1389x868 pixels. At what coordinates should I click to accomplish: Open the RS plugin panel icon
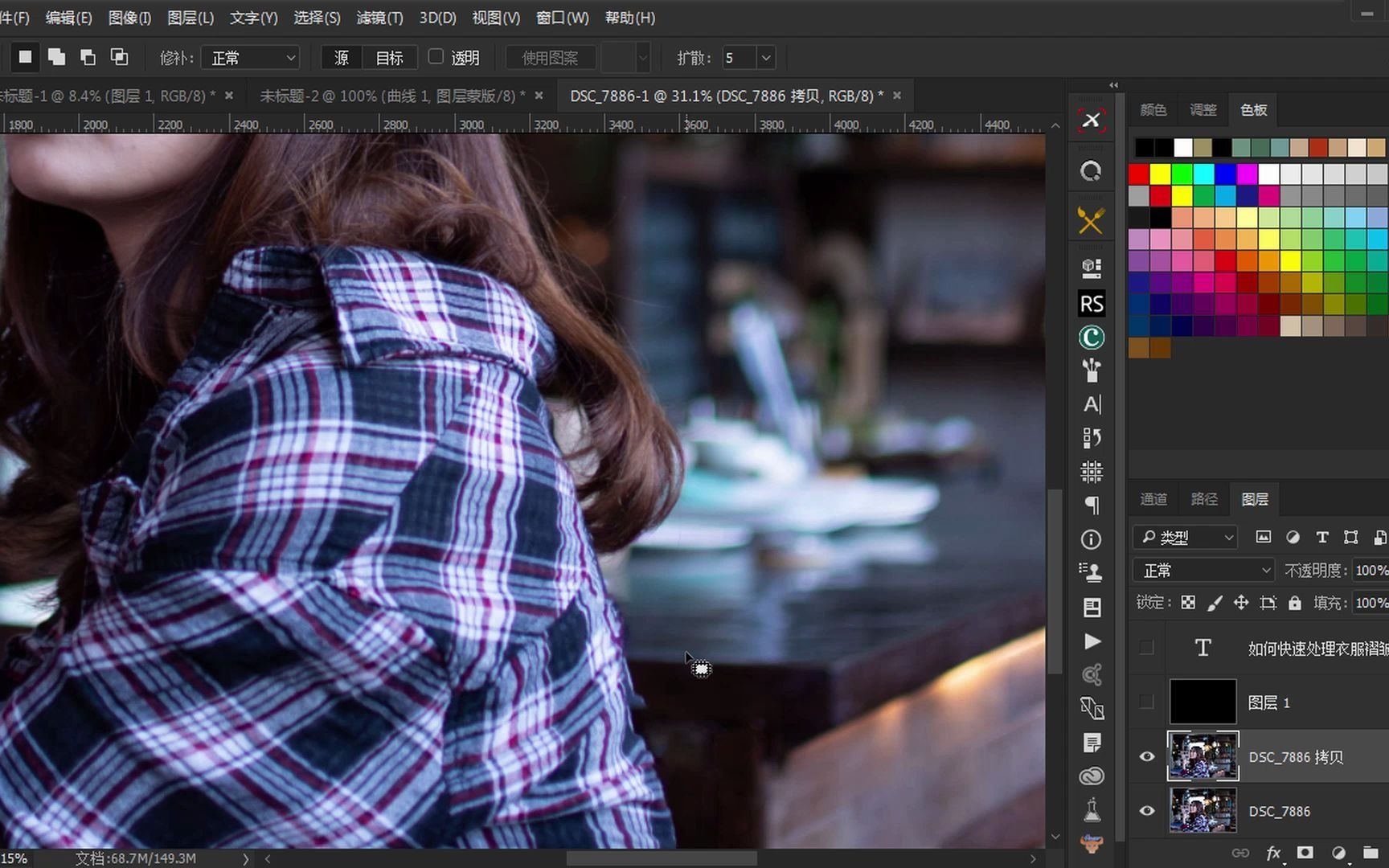[1091, 304]
